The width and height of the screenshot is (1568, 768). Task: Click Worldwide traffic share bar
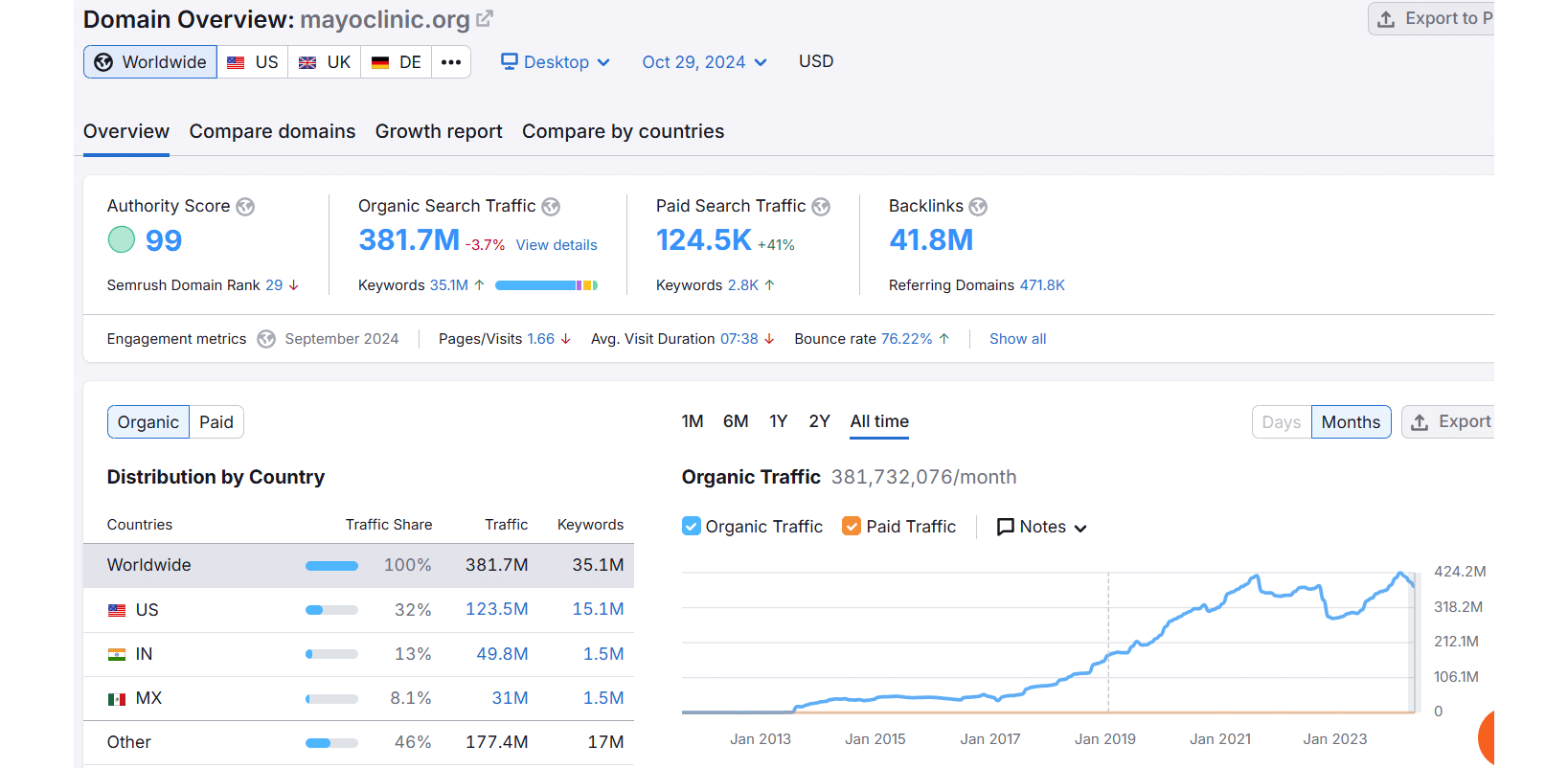331,566
